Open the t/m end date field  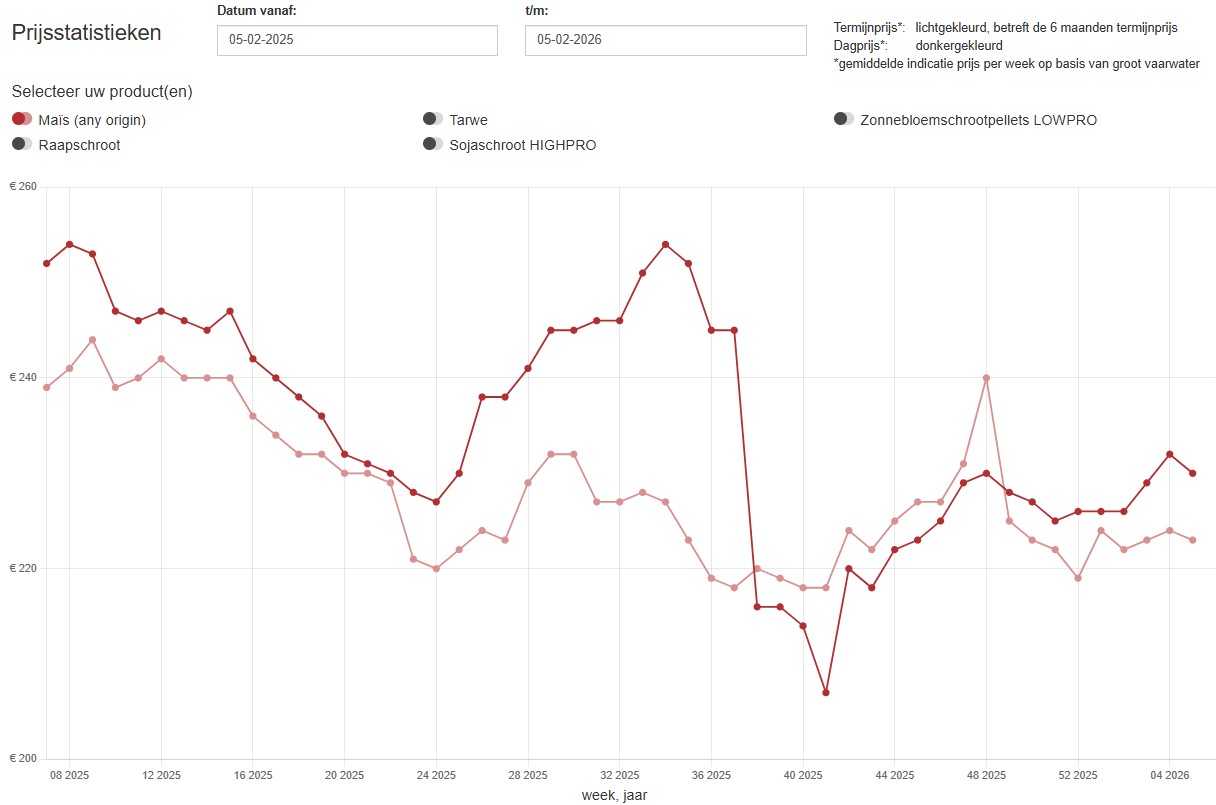665,40
